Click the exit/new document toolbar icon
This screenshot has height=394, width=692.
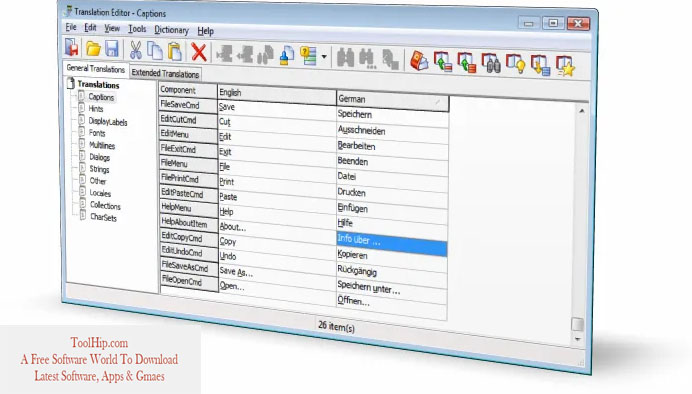(x=71, y=48)
